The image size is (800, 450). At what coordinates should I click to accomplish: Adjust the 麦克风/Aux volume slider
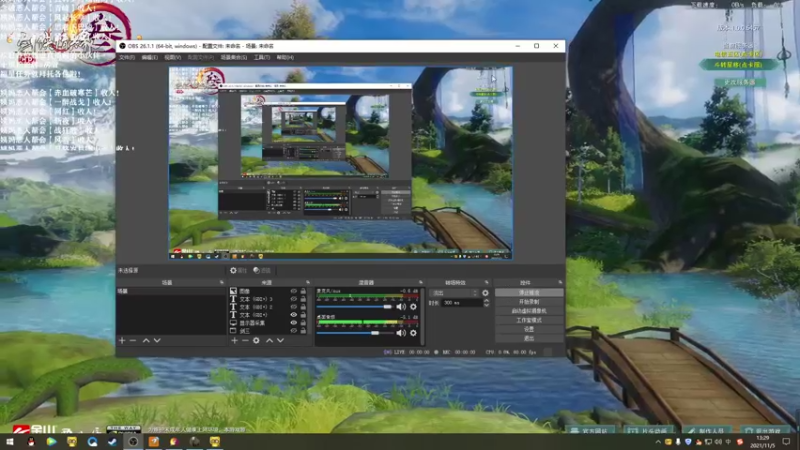[354, 307]
